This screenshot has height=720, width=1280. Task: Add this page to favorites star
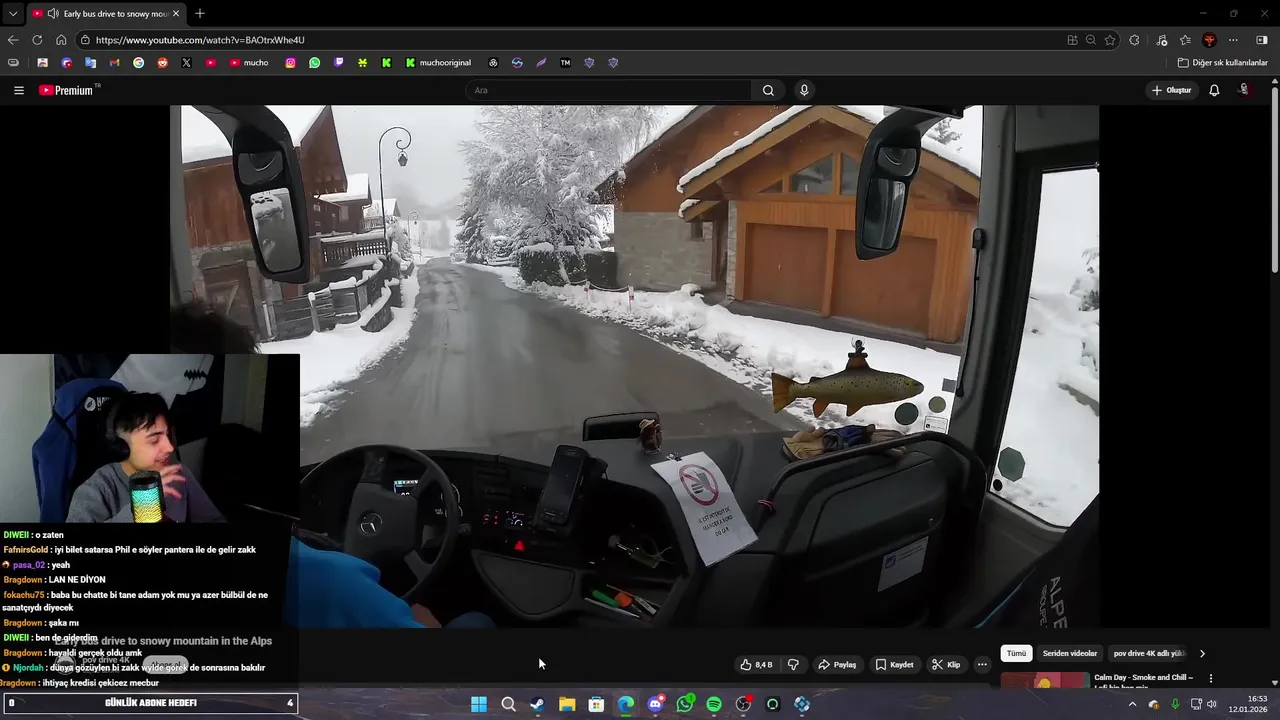pyautogui.click(x=1110, y=40)
